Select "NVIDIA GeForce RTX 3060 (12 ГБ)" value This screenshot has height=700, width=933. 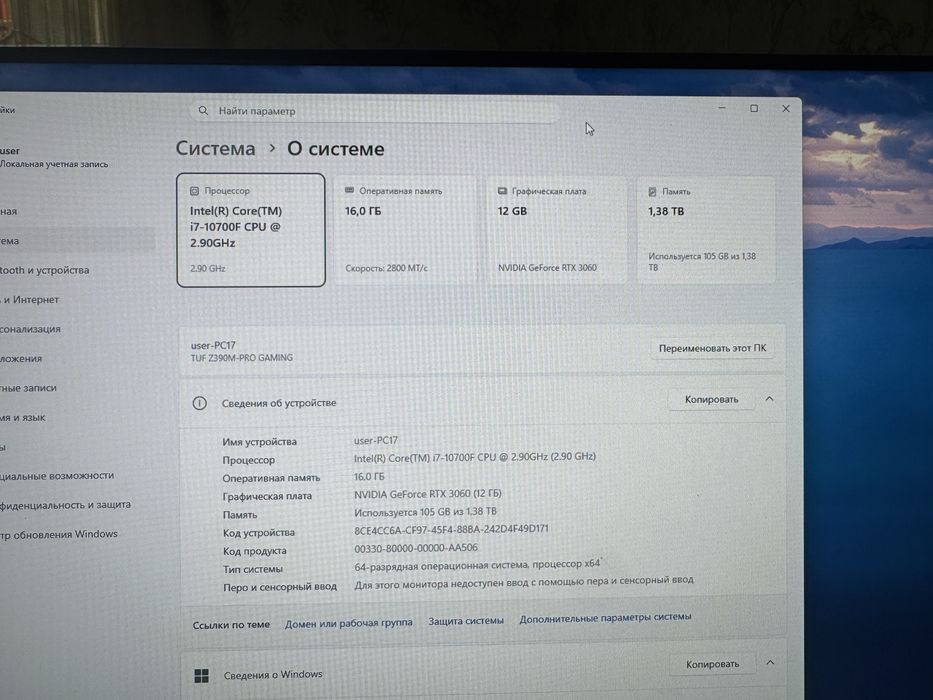point(428,493)
